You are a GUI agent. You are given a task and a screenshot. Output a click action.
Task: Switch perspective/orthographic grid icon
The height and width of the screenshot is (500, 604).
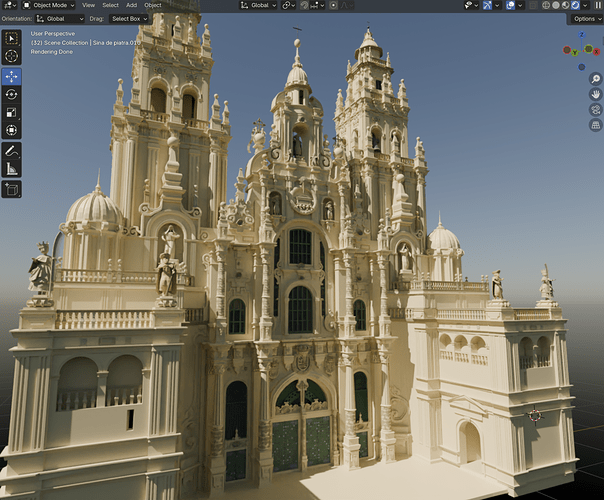pos(596,125)
